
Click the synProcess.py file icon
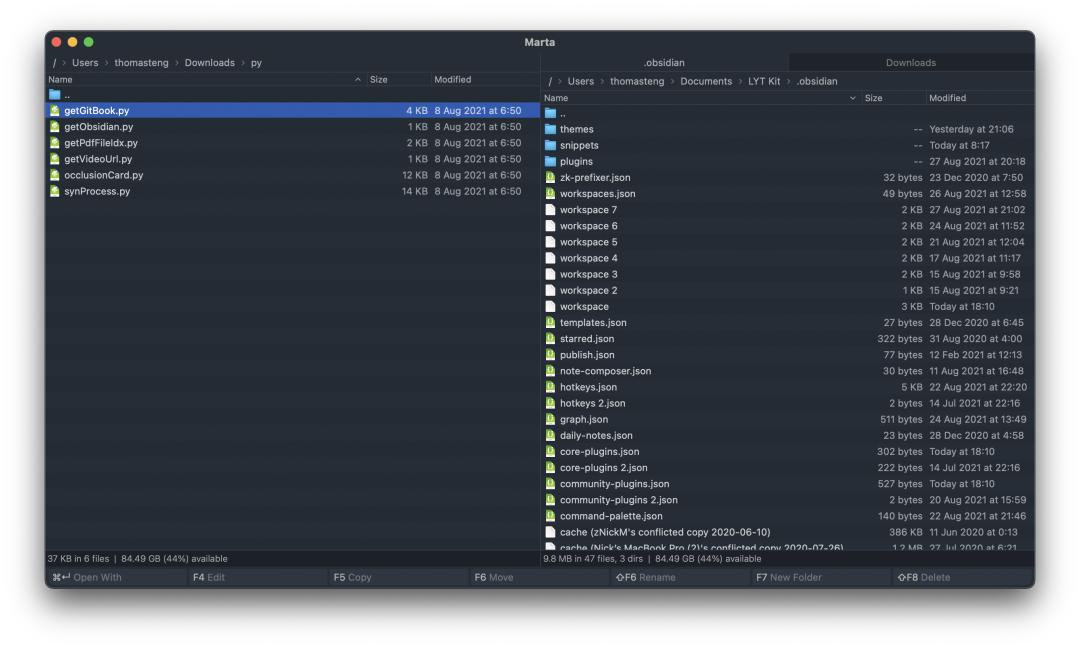pos(55,192)
